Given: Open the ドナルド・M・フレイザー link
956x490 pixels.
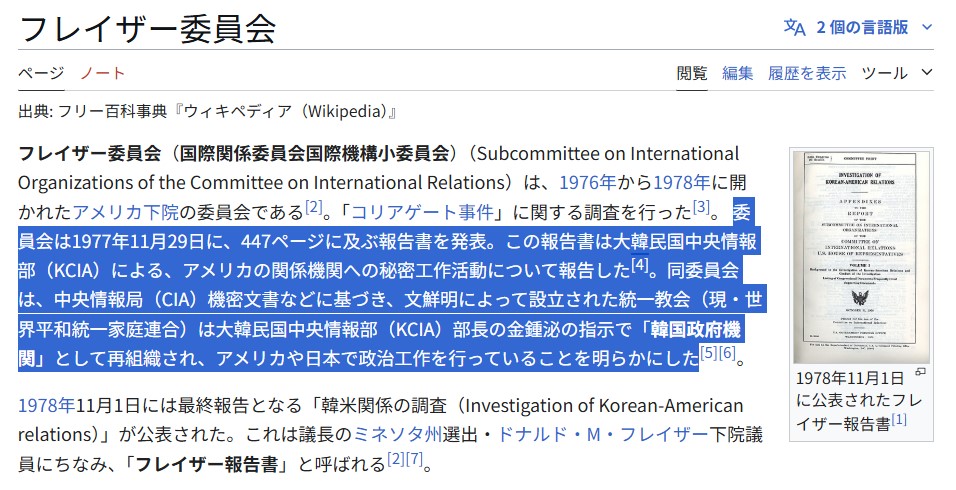Looking at the screenshot, I should point(604,435).
